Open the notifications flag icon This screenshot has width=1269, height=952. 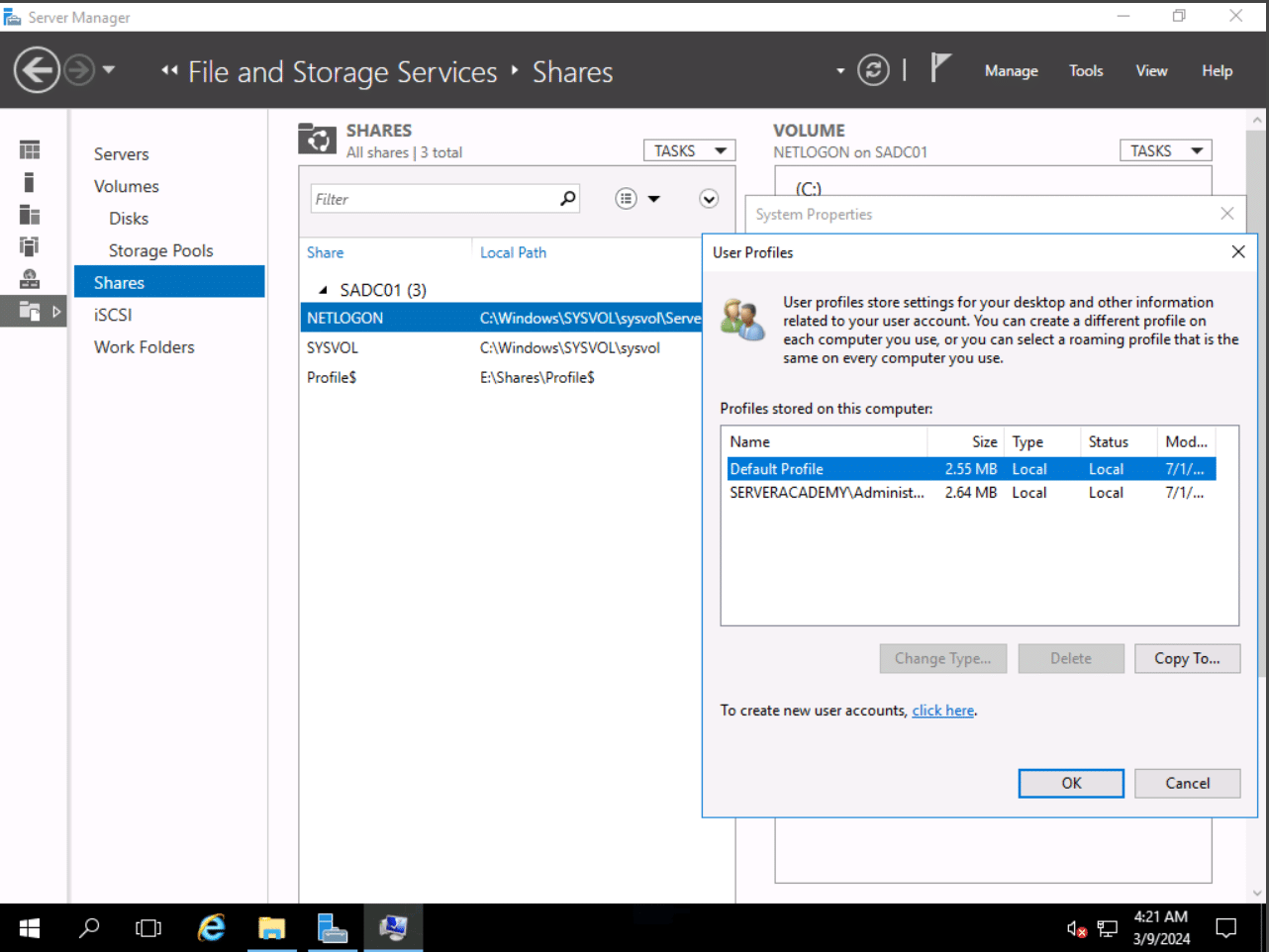pos(939,68)
